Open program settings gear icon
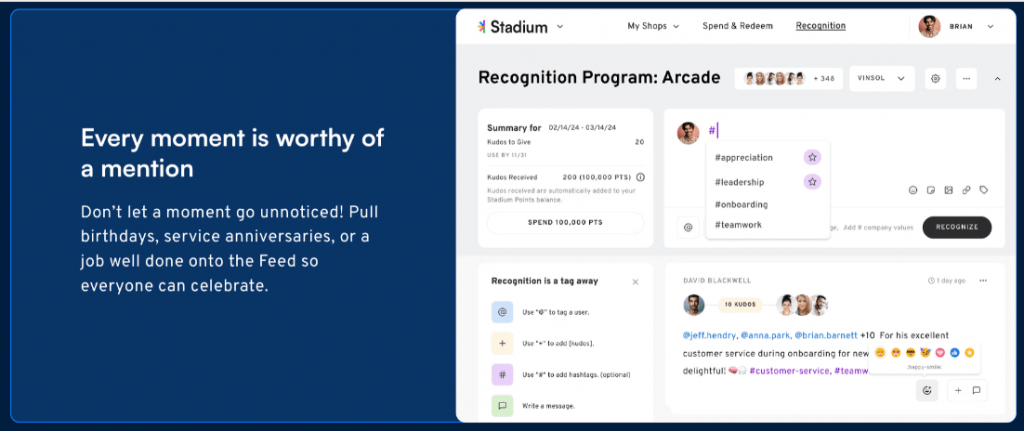1024x431 pixels. pos(935,78)
